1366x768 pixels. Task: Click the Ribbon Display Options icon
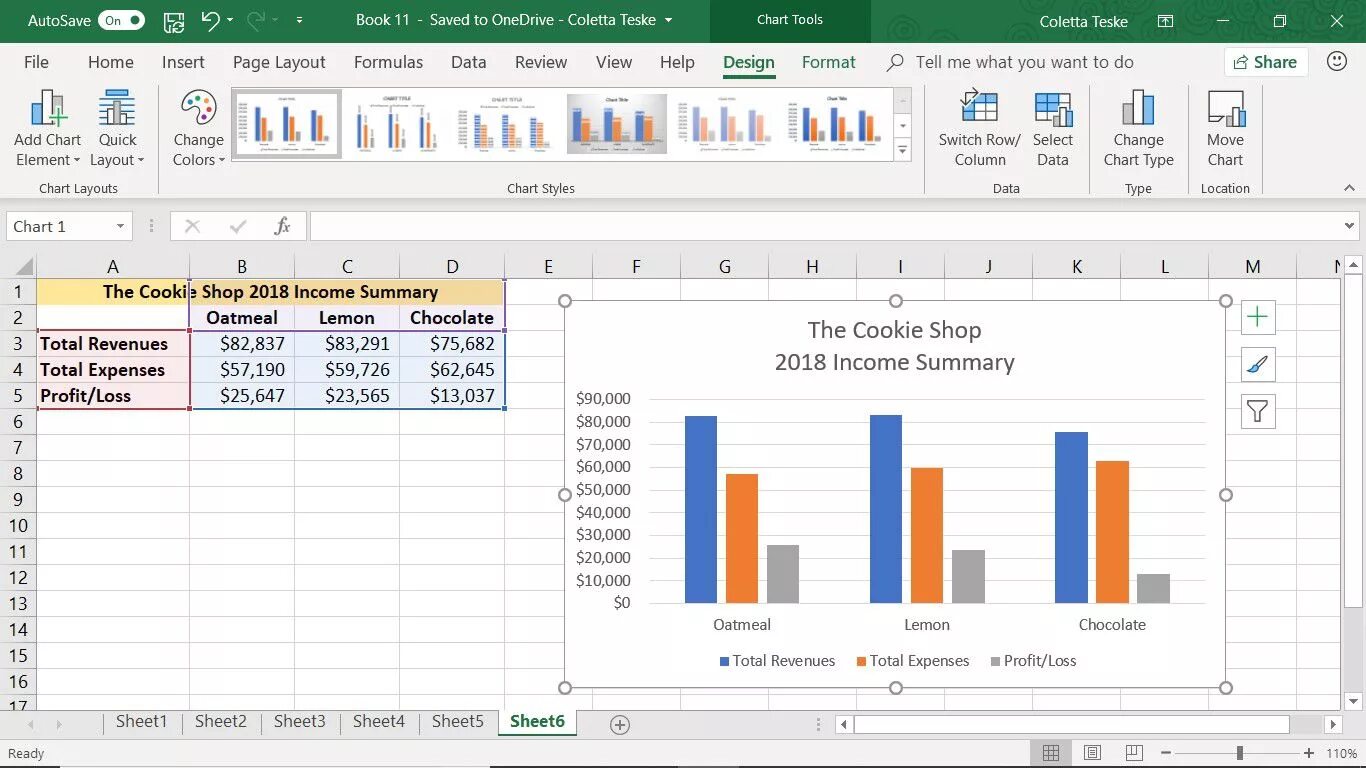[x=1165, y=21]
